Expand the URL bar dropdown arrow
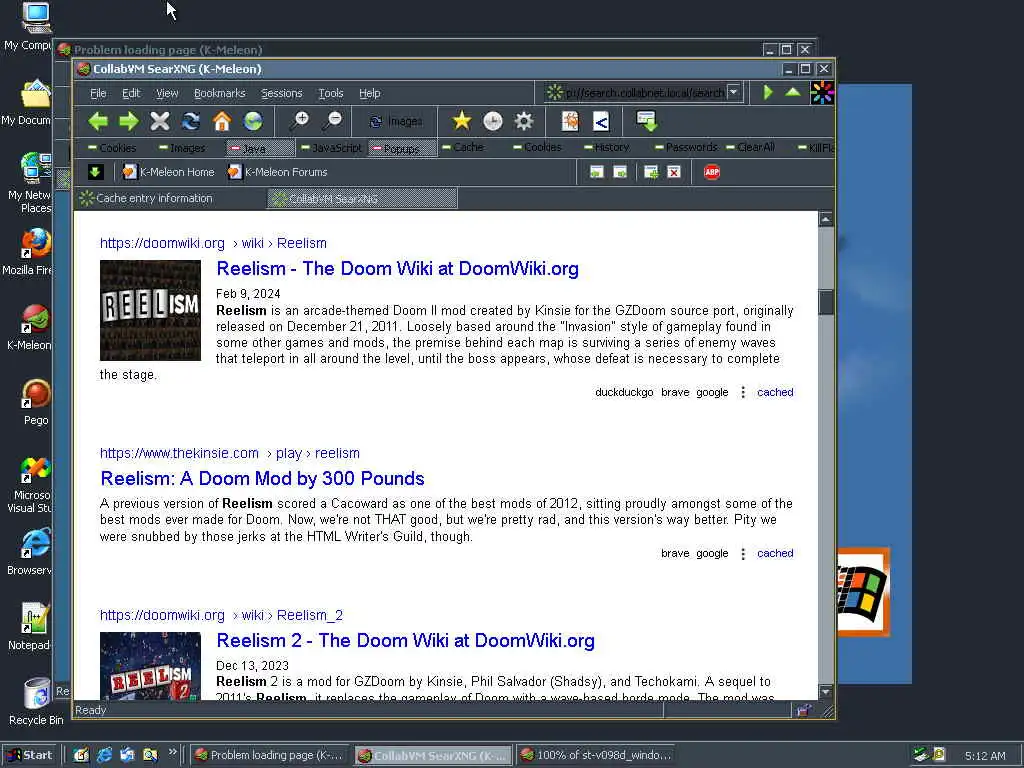Image resolution: width=1024 pixels, height=768 pixels. point(734,92)
